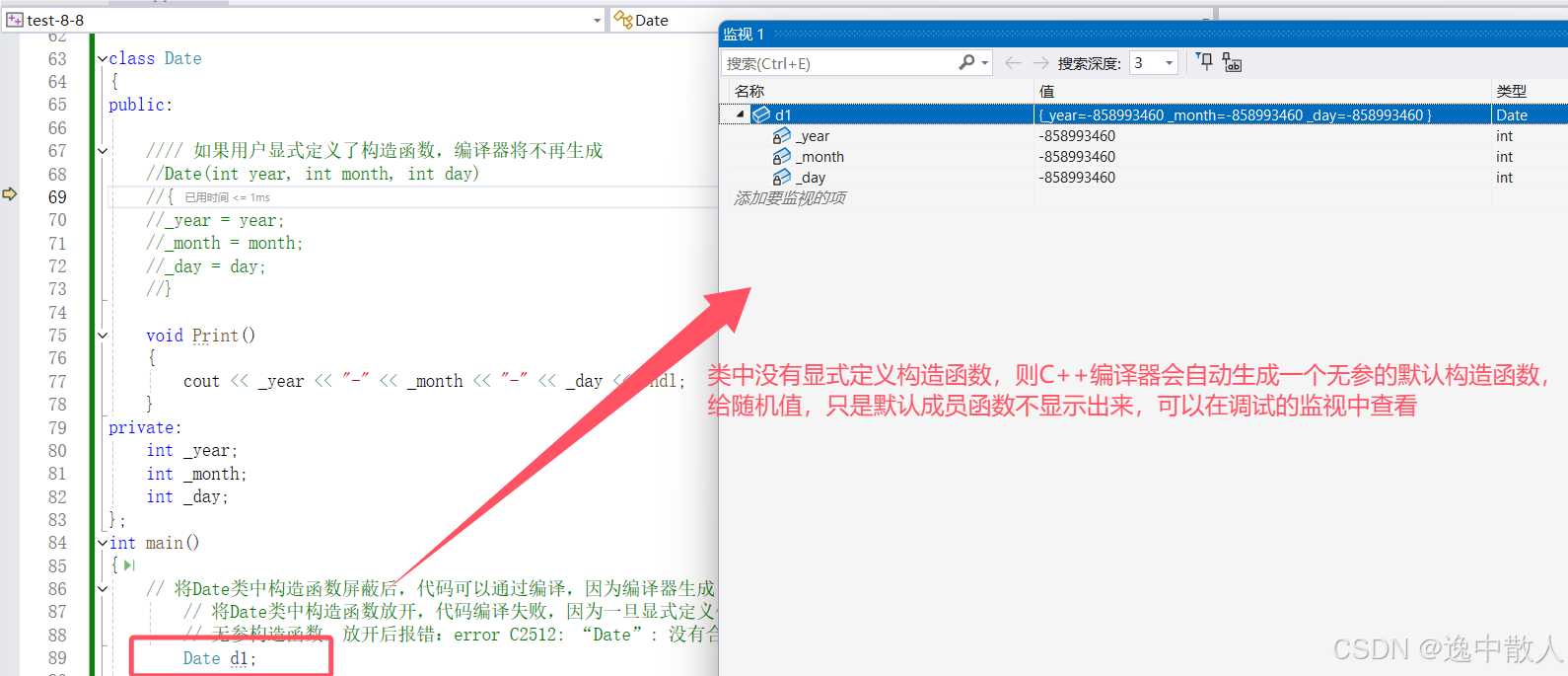This screenshot has width=1568, height=676.
Task: Click 'public:' on line 65
Action: coord(140,105)
